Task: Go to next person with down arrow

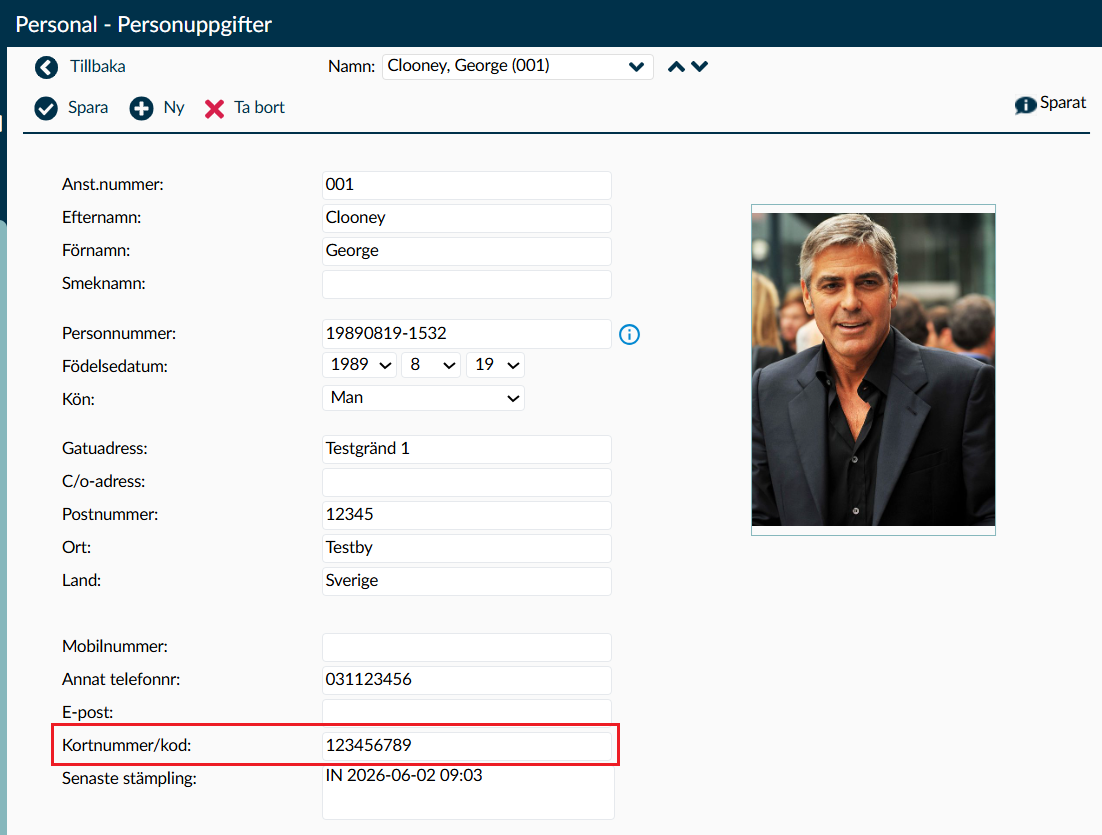Action: coord(699,66)
